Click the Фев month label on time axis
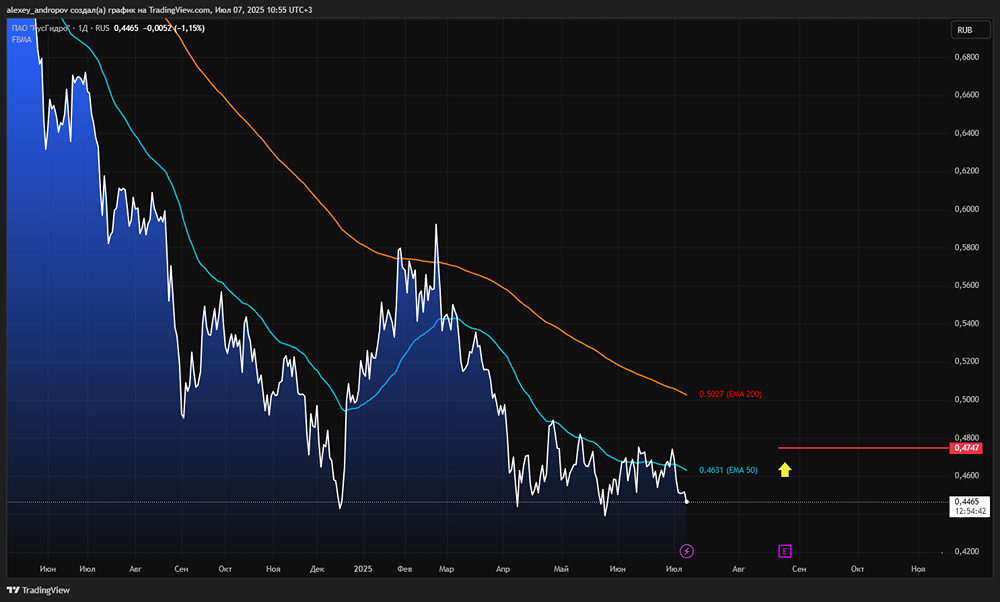 click(404, 569)
